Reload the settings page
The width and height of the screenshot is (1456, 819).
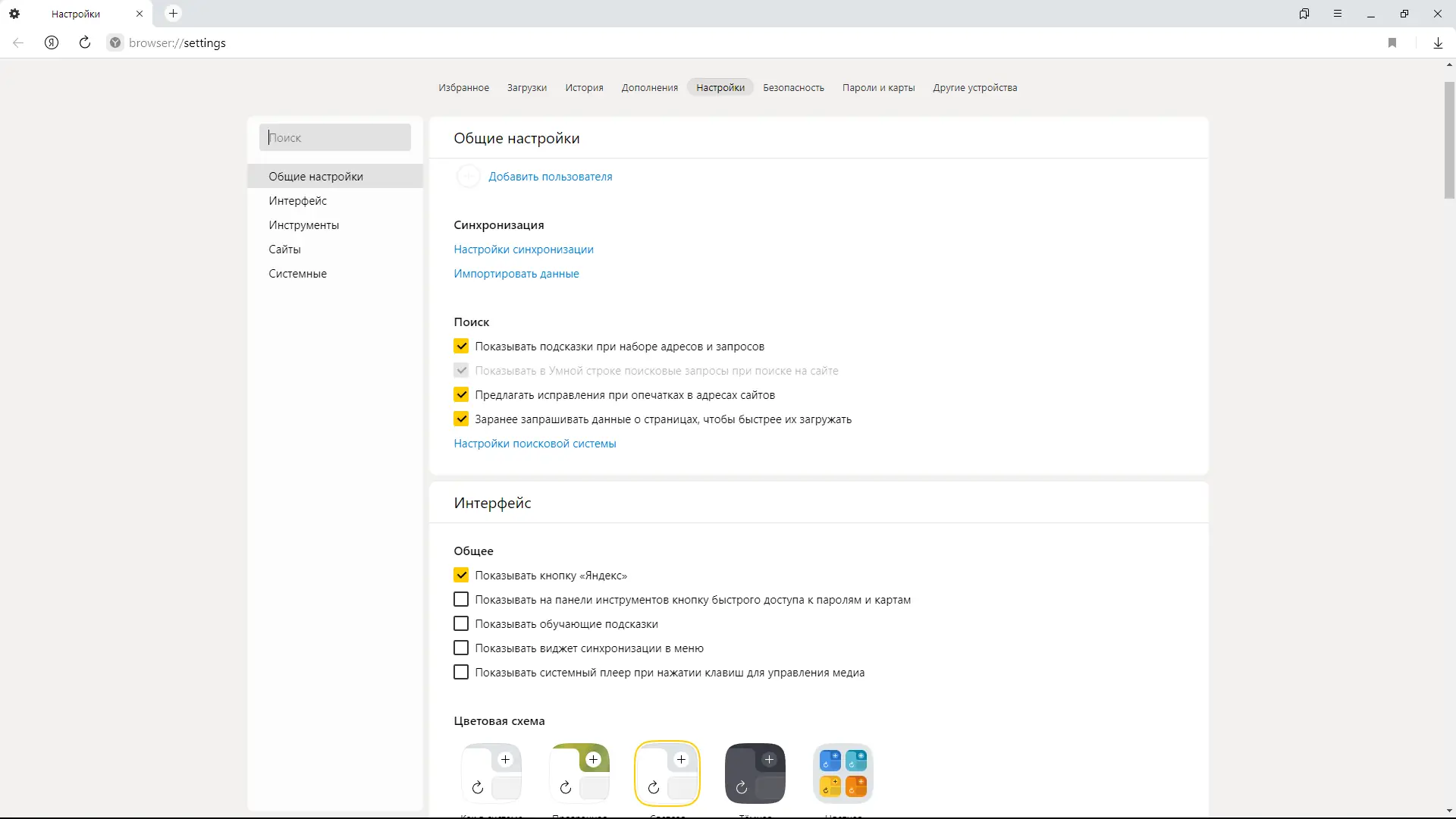click(x=85, y=43)
